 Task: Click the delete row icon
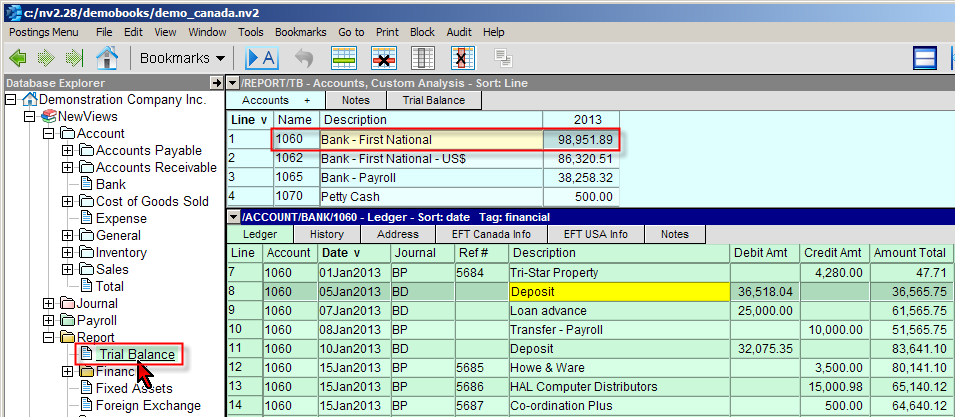[385, 58]
